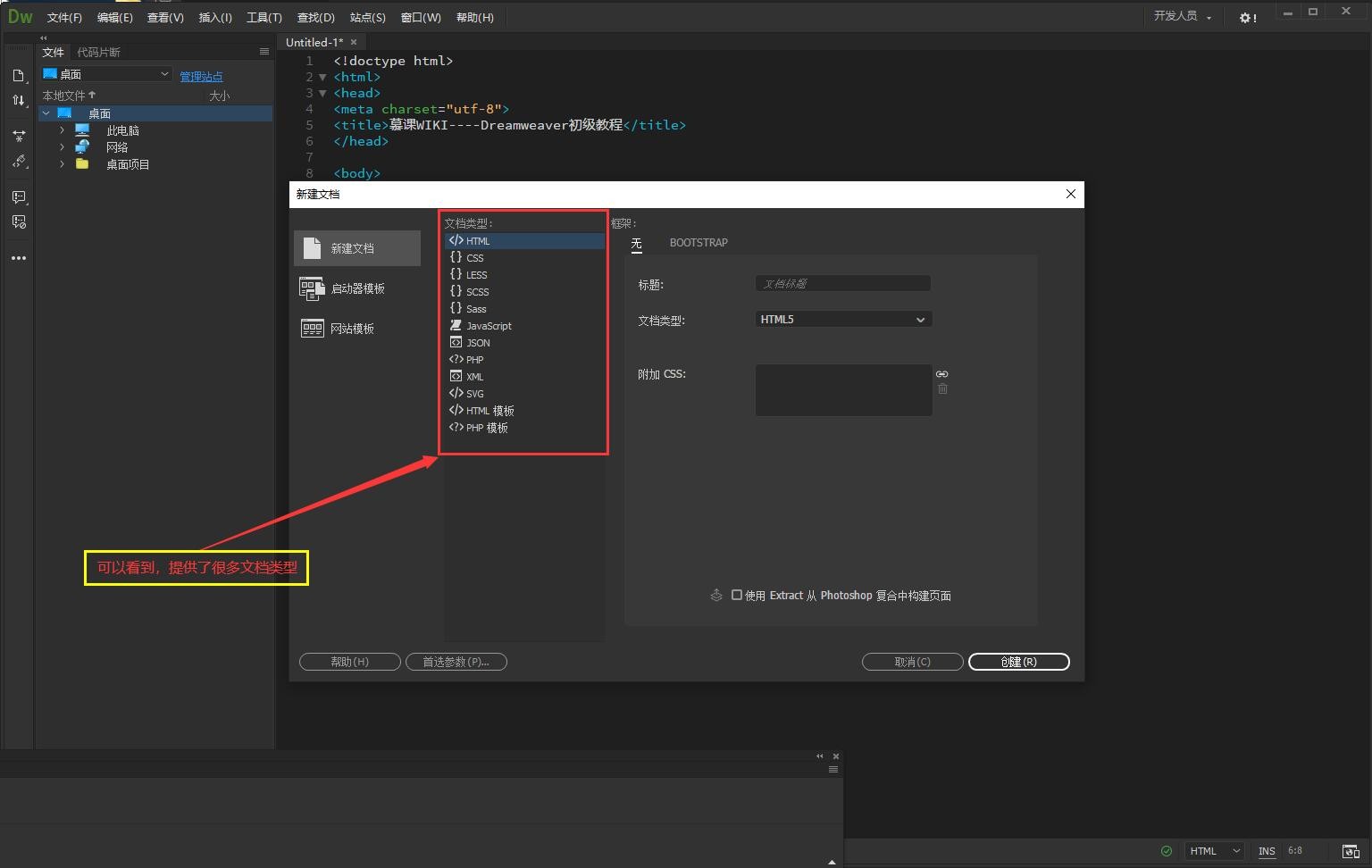Image resolution: width=1372 pixels, height=868 pixels.
Task: Click the preview icon in status bar
Action: pos(1351,851)
